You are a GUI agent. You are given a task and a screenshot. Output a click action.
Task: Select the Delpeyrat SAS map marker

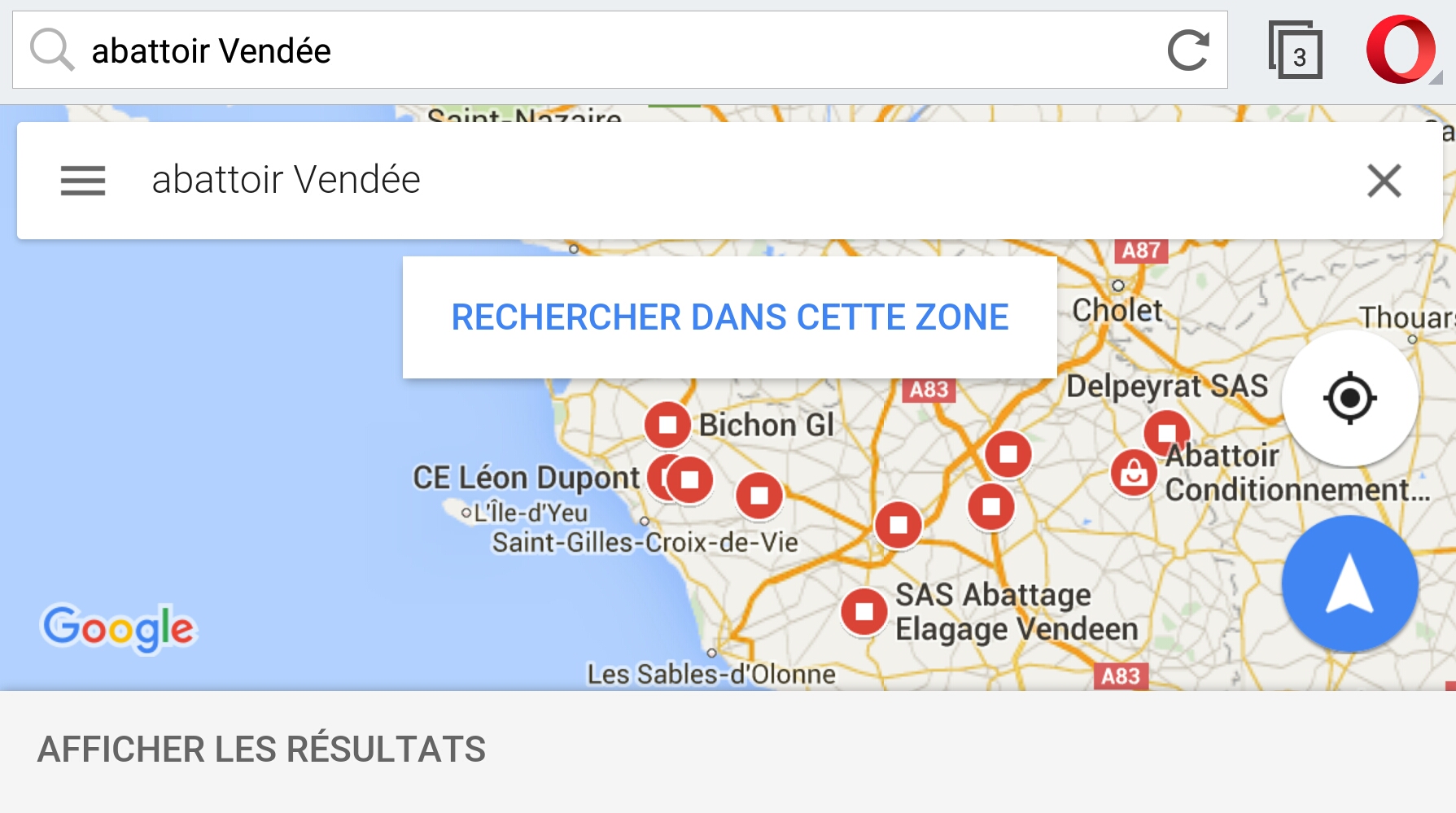click(x=1167, y=431)
